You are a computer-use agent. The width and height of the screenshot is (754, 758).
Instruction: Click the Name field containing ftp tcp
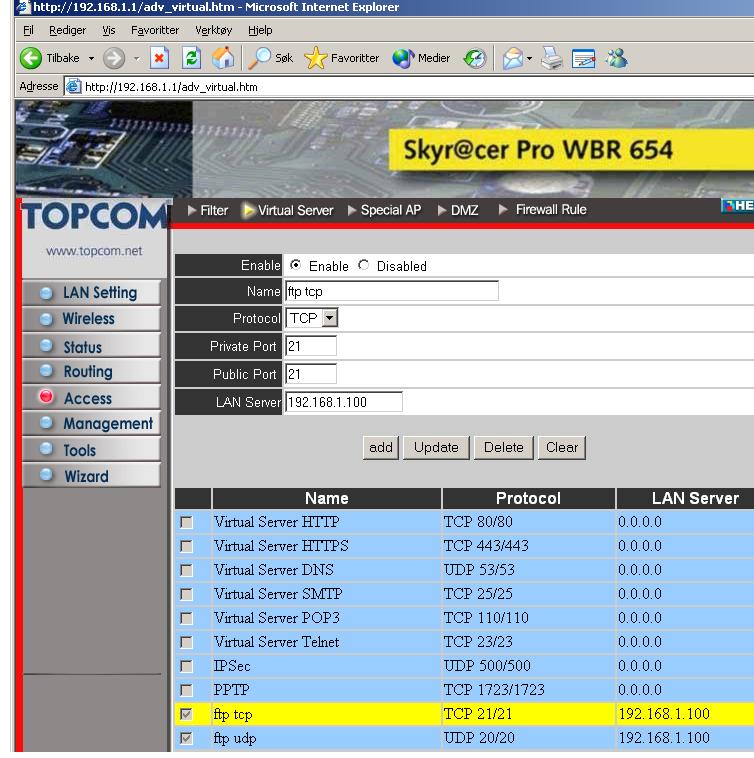pos(392,291)
